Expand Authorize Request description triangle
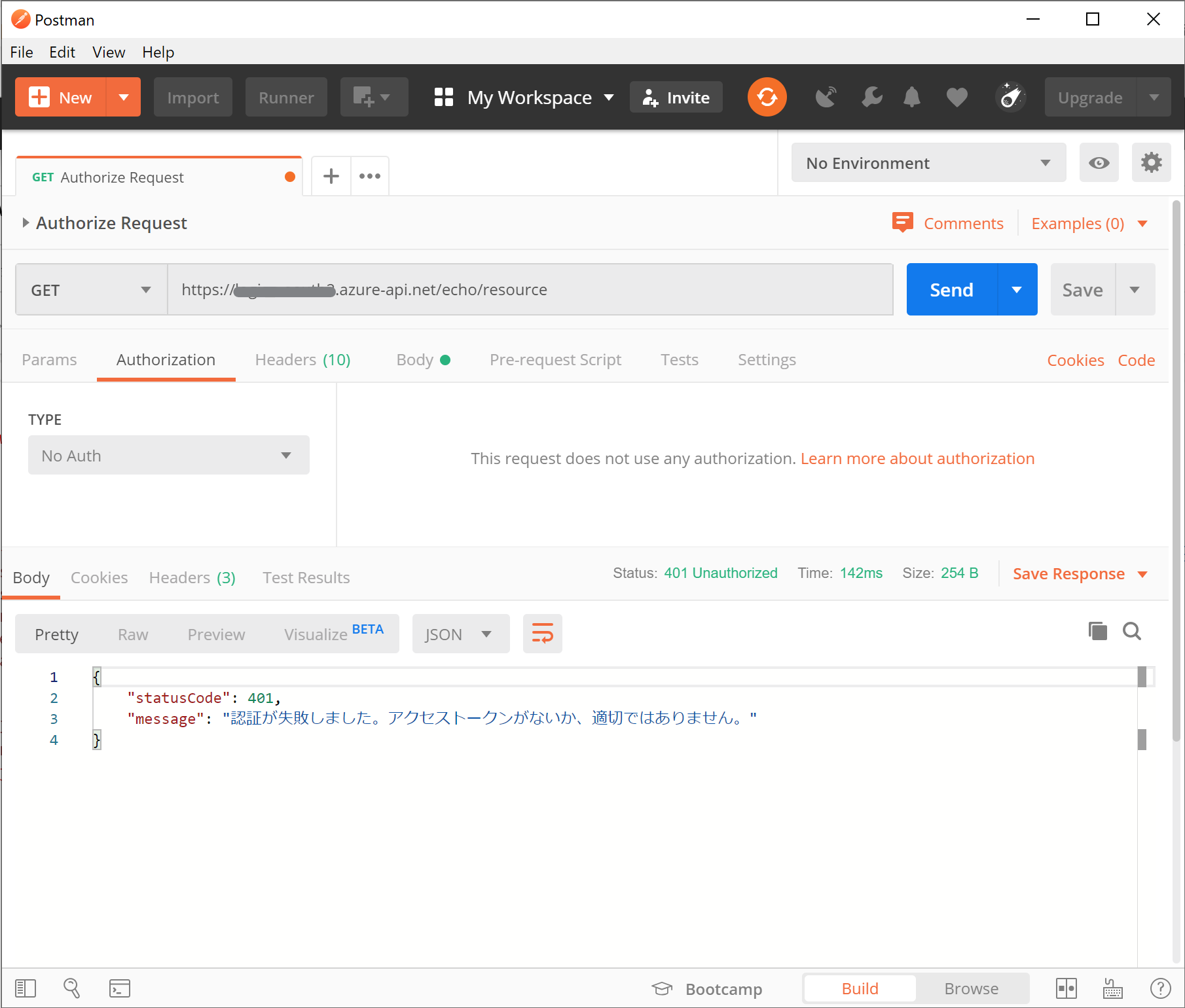Viewport: 1185px width, 1008px height. (26, 223)
